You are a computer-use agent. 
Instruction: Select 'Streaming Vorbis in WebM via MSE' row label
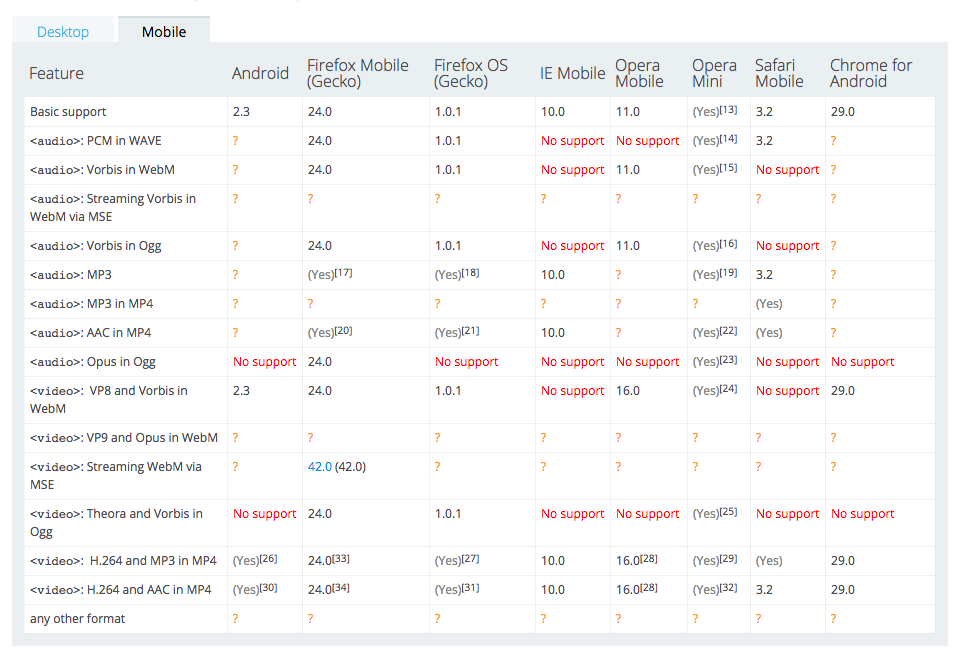pos(113,208)
